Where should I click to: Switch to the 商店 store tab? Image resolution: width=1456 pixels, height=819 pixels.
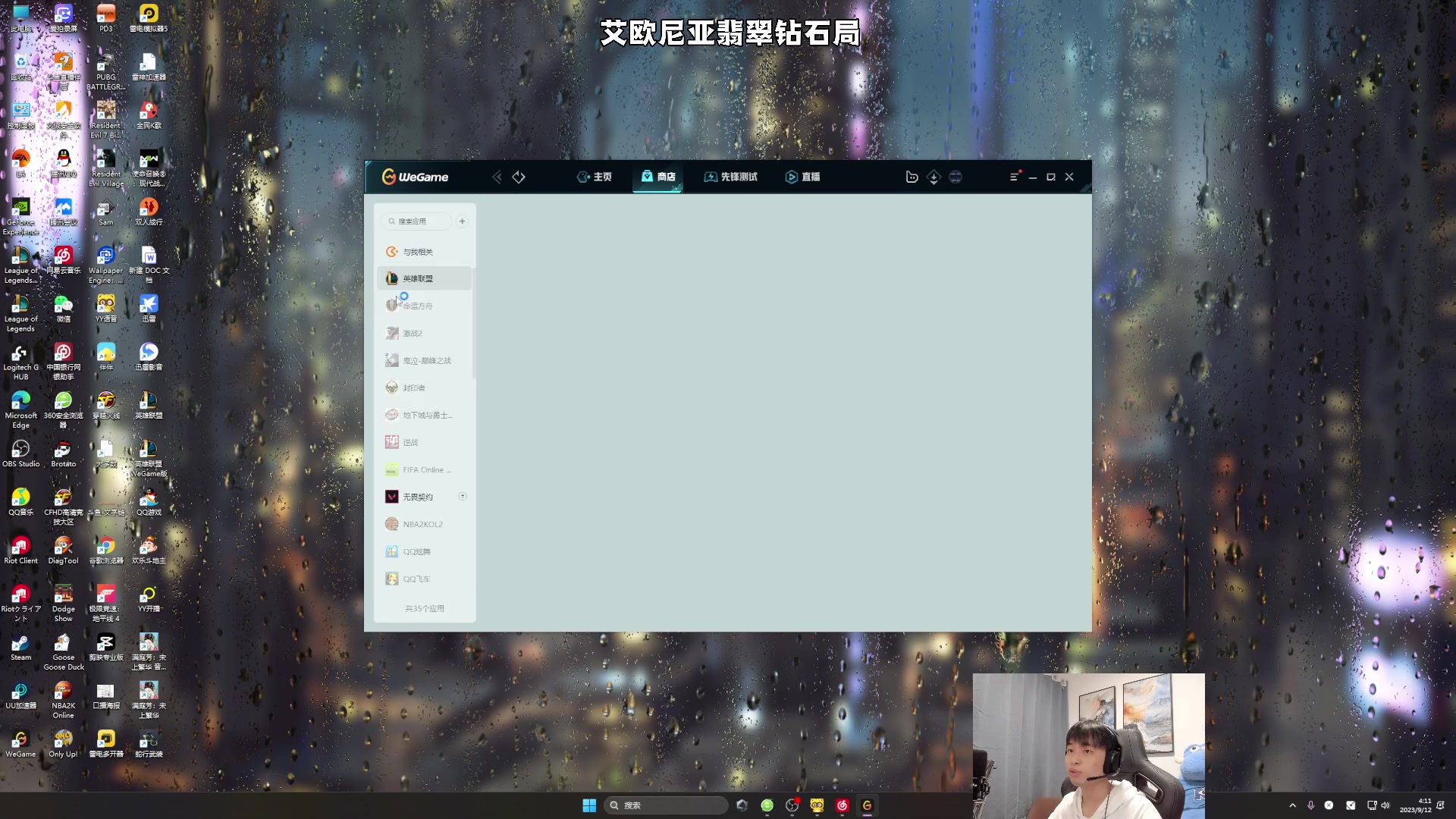coord(658,177)
